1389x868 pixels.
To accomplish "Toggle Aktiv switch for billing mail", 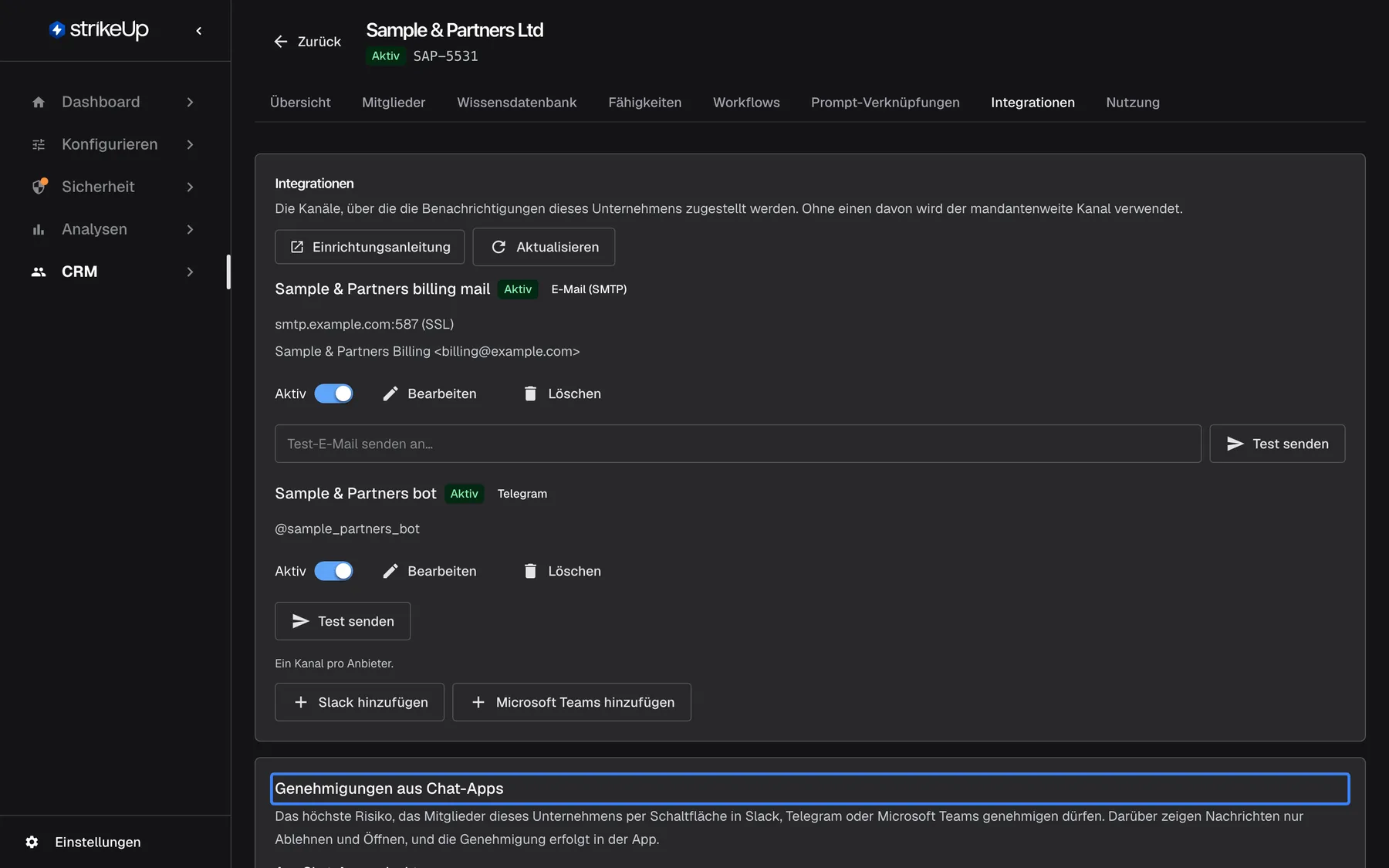I will 333,393.
